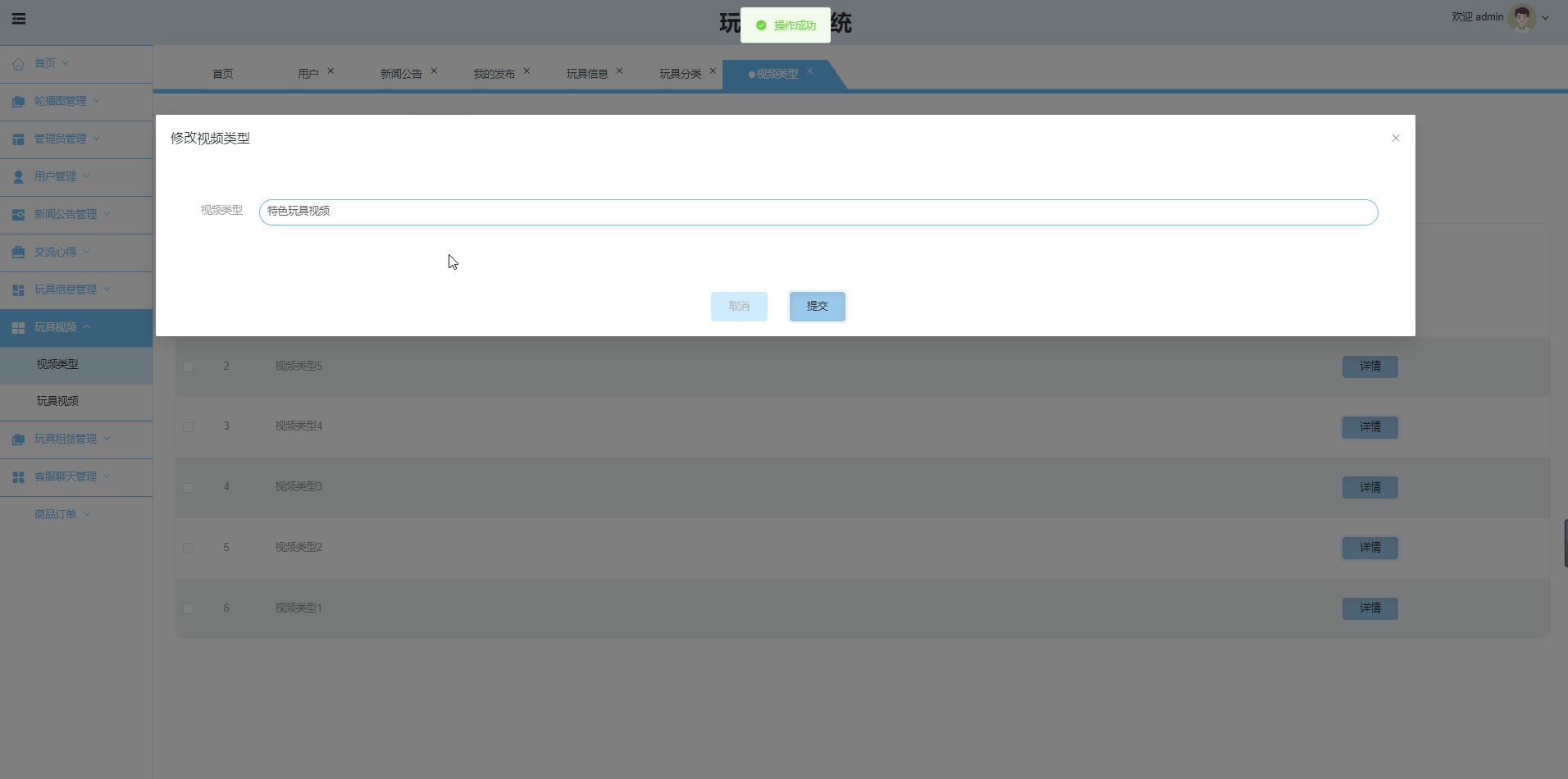Click the 玩具租赁管理 sidebar icon
1568x779 pixels.
pyautogui.click(x=18, y=440)
